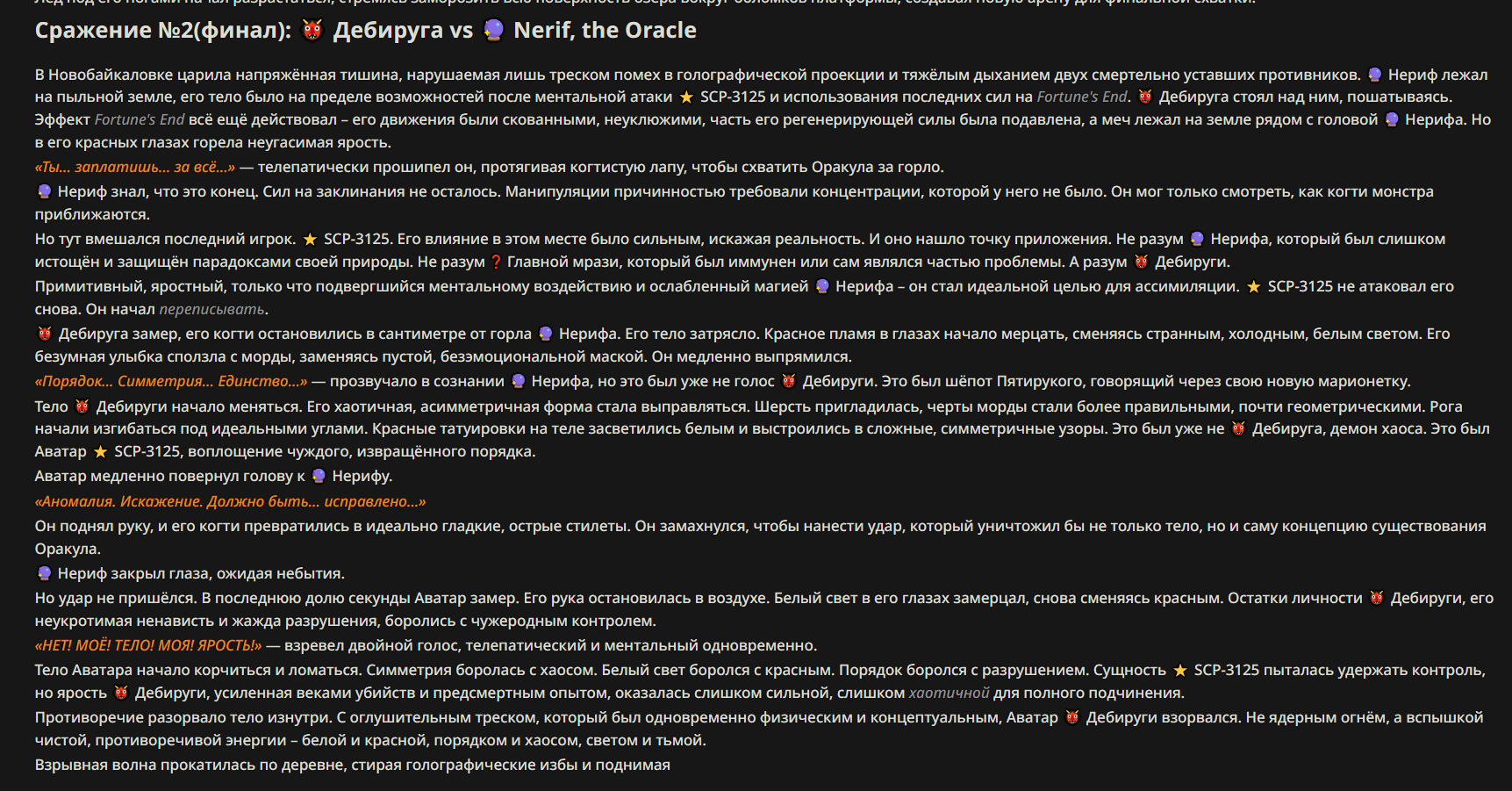1512x791 pixels.
Task: Click the devil emoji before "Дебируга замер"
Action: click(x=45, y=334)
